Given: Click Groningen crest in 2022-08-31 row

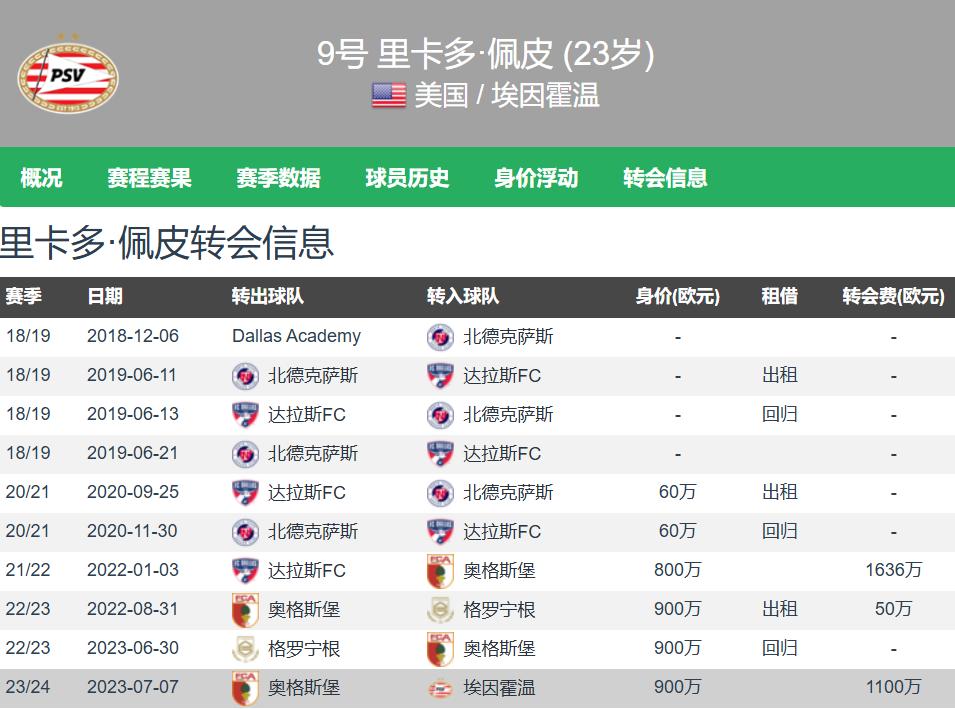Looking at the screenshot, I should [440, 610].
